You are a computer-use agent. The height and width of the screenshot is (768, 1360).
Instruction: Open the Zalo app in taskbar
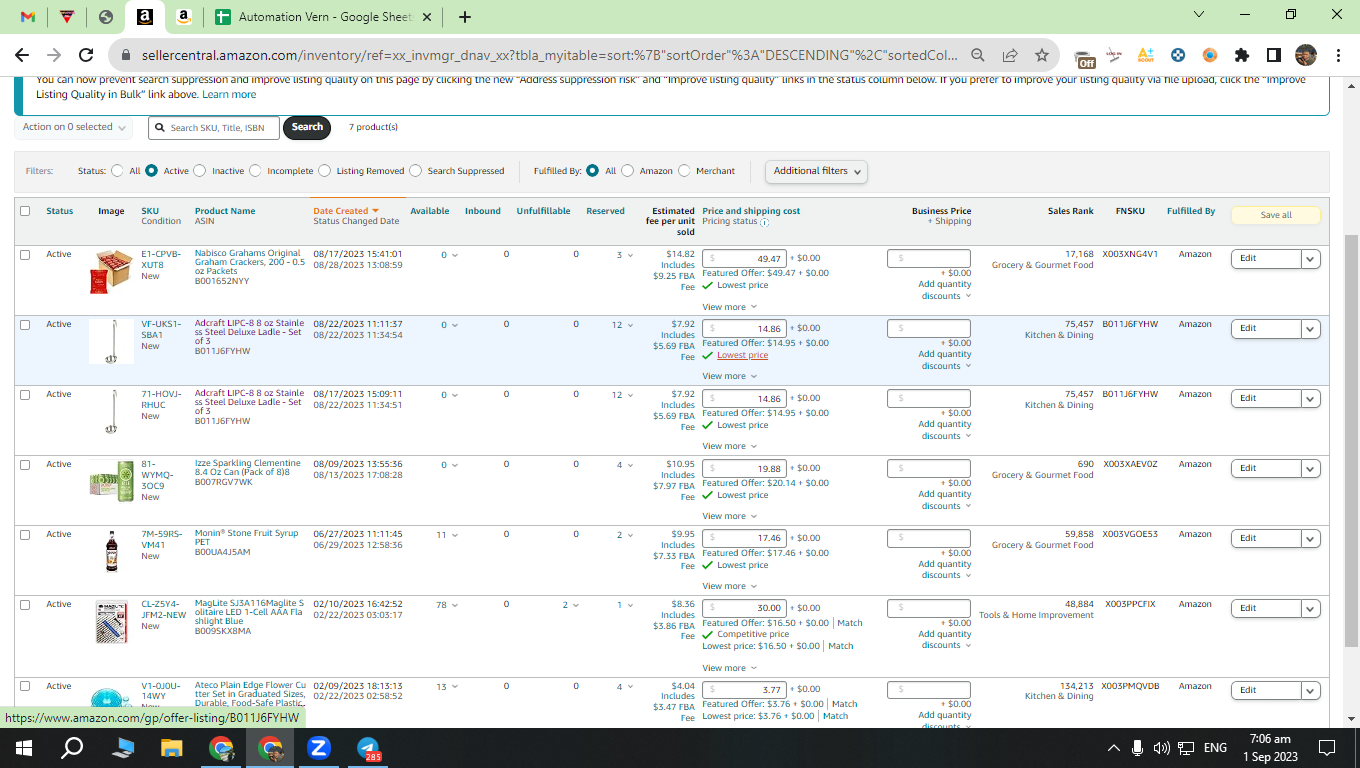[x=319, y=747]
